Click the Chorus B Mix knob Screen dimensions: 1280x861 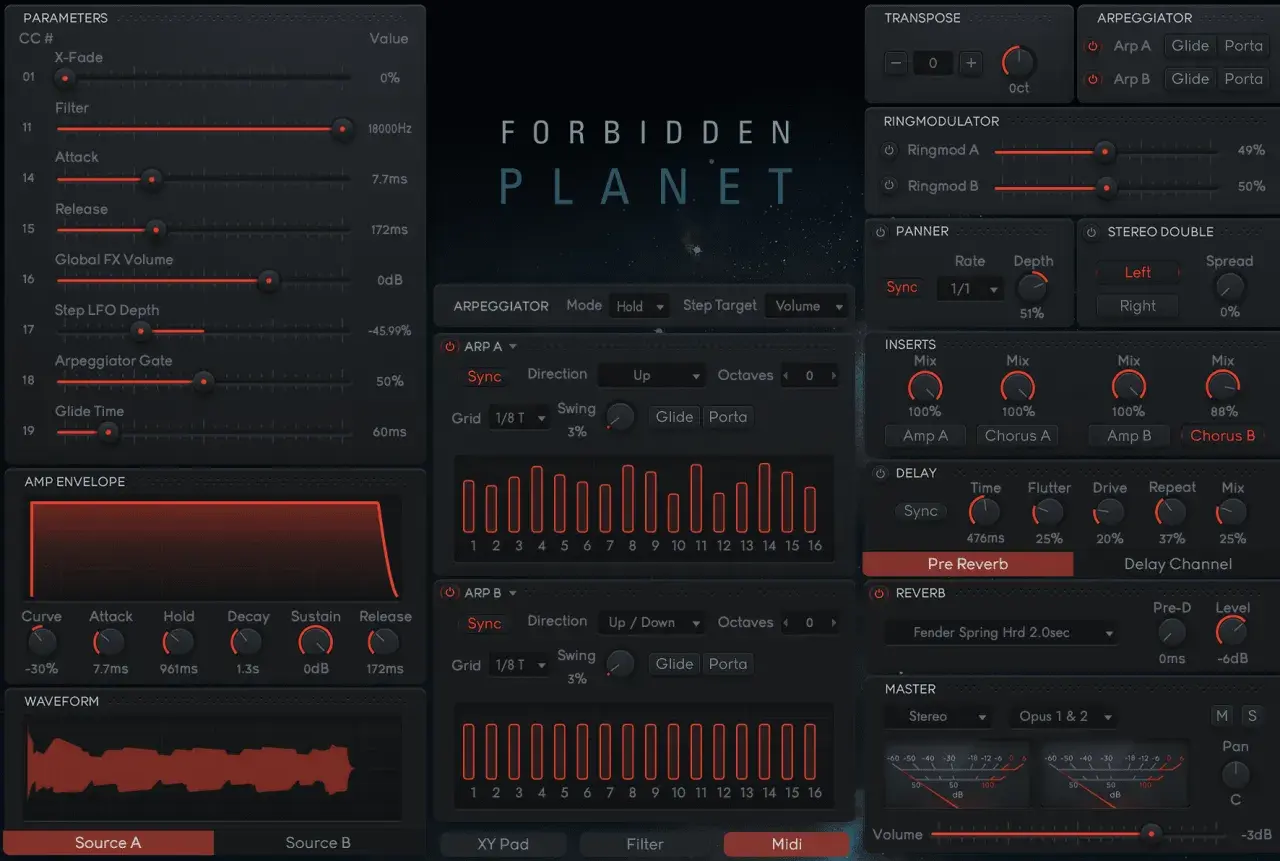click(x=1222, y=387)
